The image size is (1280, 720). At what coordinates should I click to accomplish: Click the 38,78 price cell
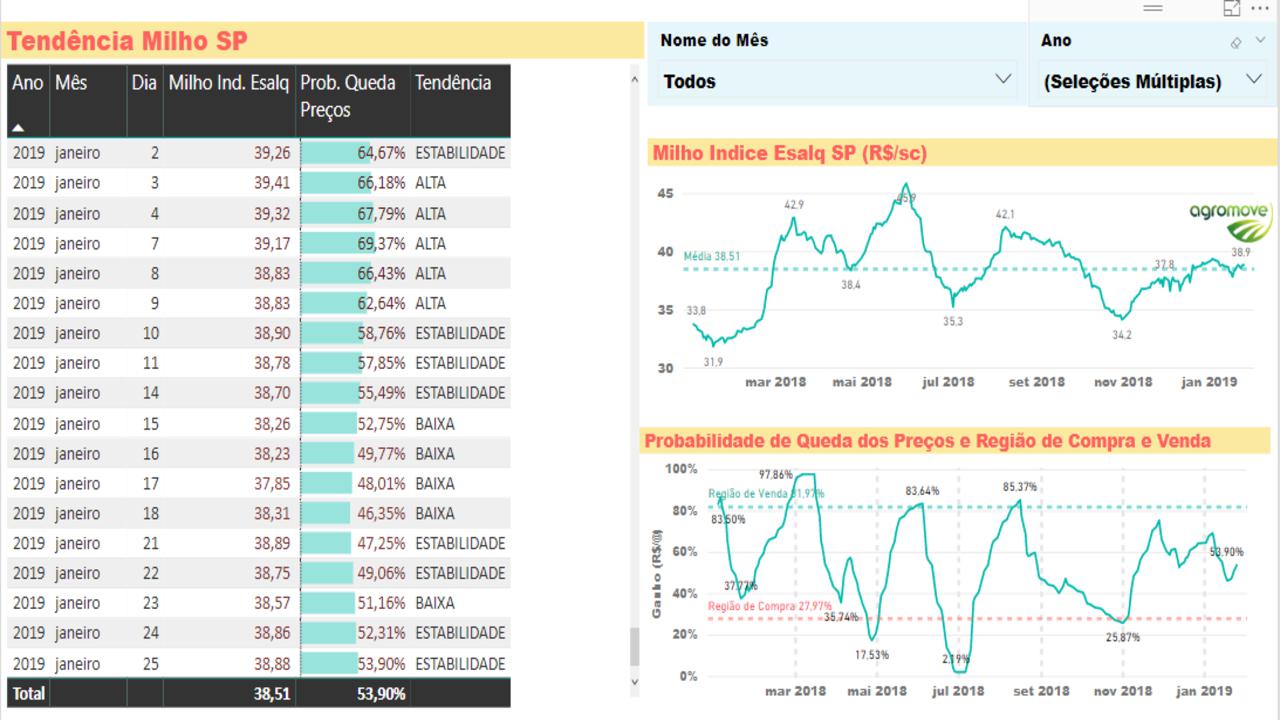point(229,363)
